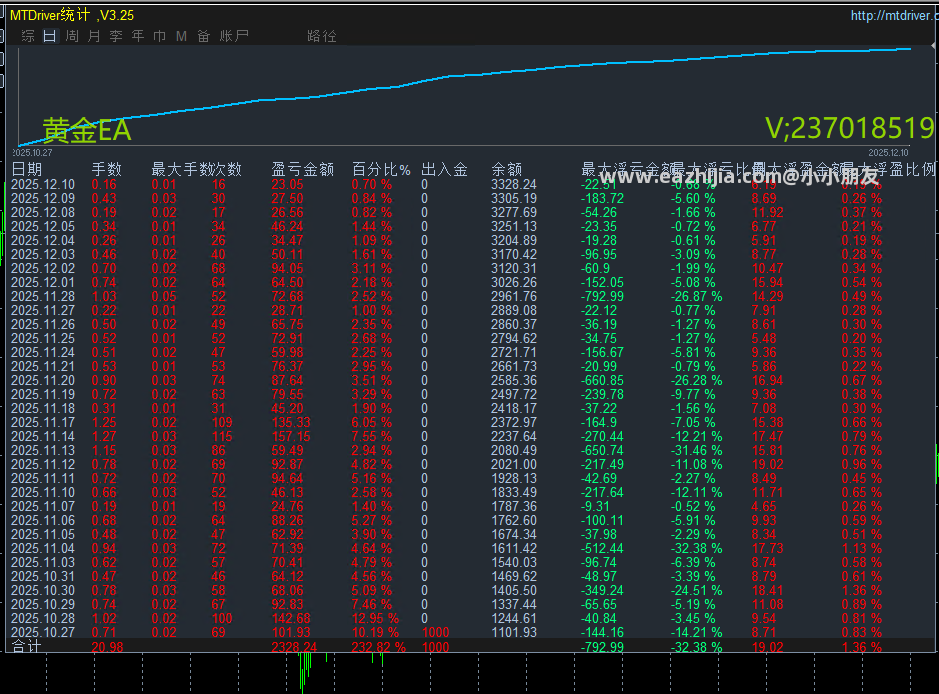The image size is (939, 694).
Task: Open the http://mtdriver link
Action: tap(894, 16)
